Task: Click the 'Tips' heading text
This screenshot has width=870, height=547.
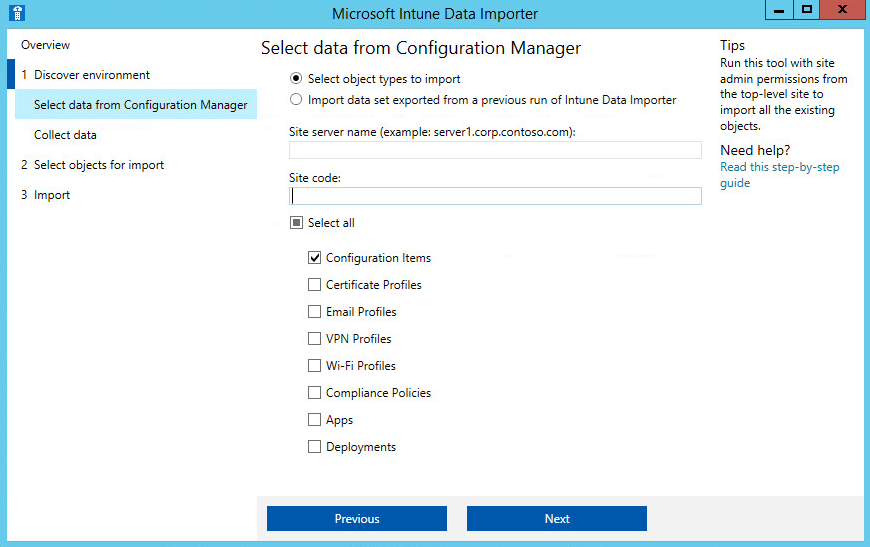Action: click(732, 45)
